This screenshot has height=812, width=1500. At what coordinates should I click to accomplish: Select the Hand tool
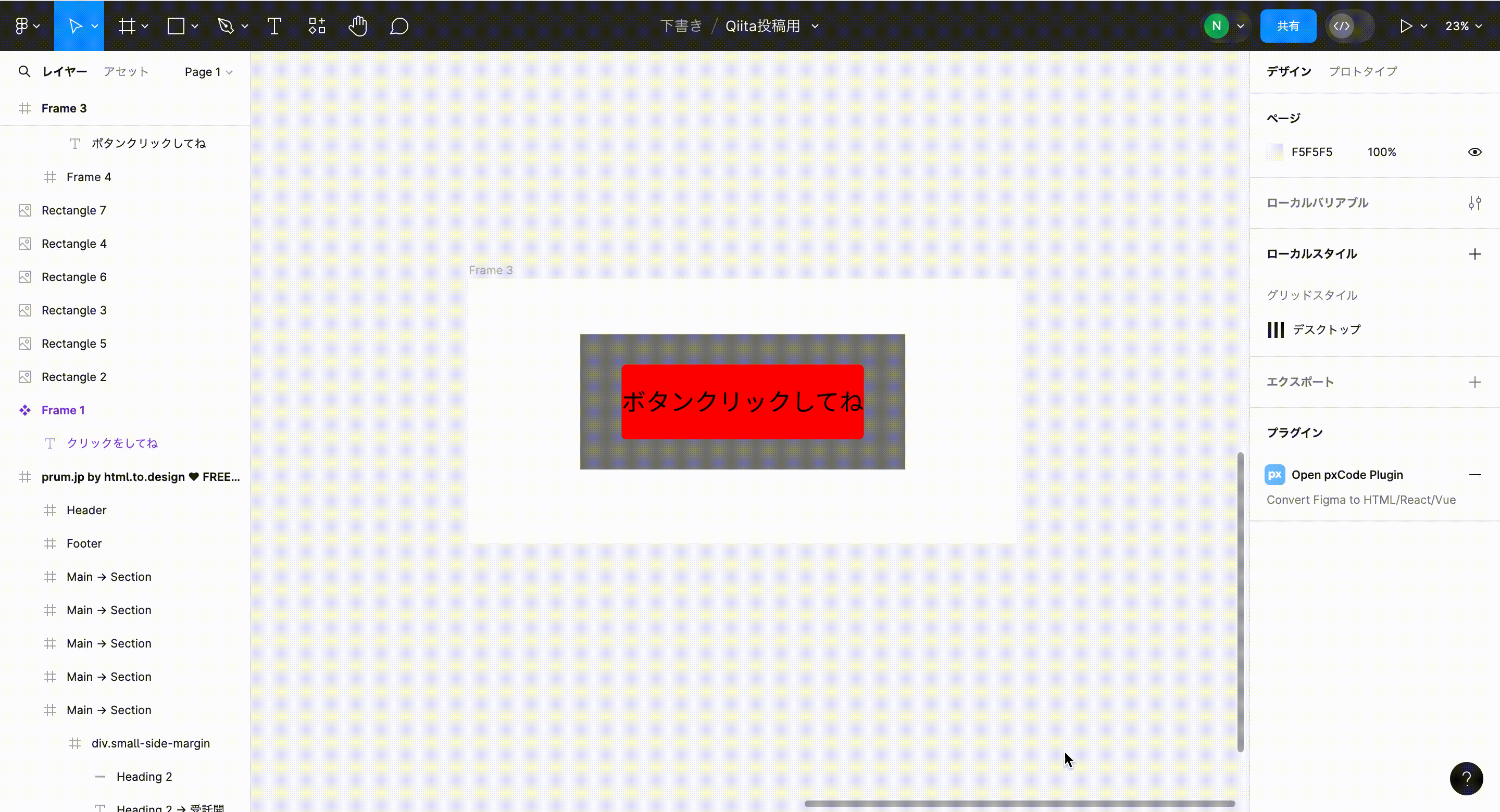[x=357, y=25]
